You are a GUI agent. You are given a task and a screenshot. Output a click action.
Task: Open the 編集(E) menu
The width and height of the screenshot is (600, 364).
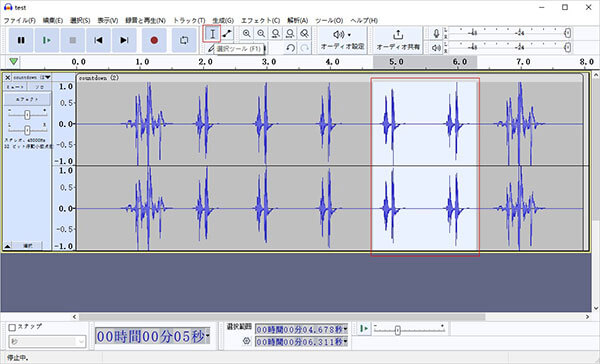point(53,20)
